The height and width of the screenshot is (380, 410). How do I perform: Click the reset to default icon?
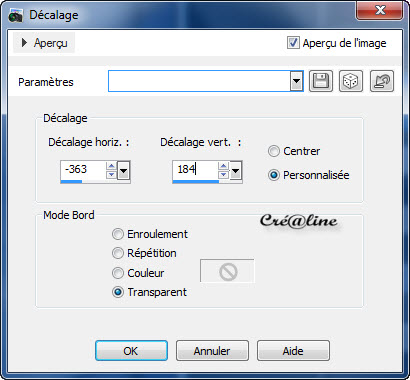(382, 81)
